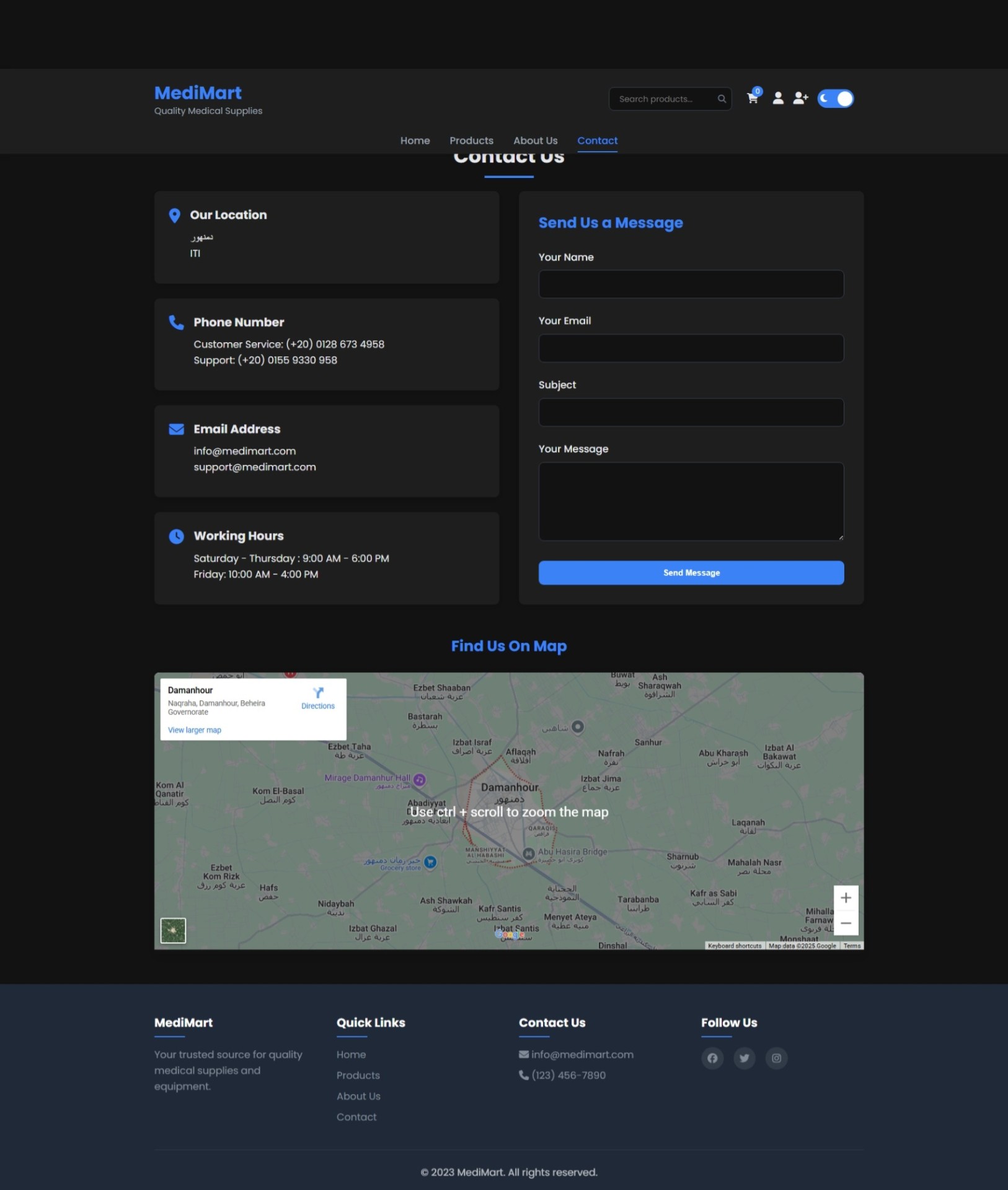
Task: Focus the Your Name input field
Action: click(691, 284)
